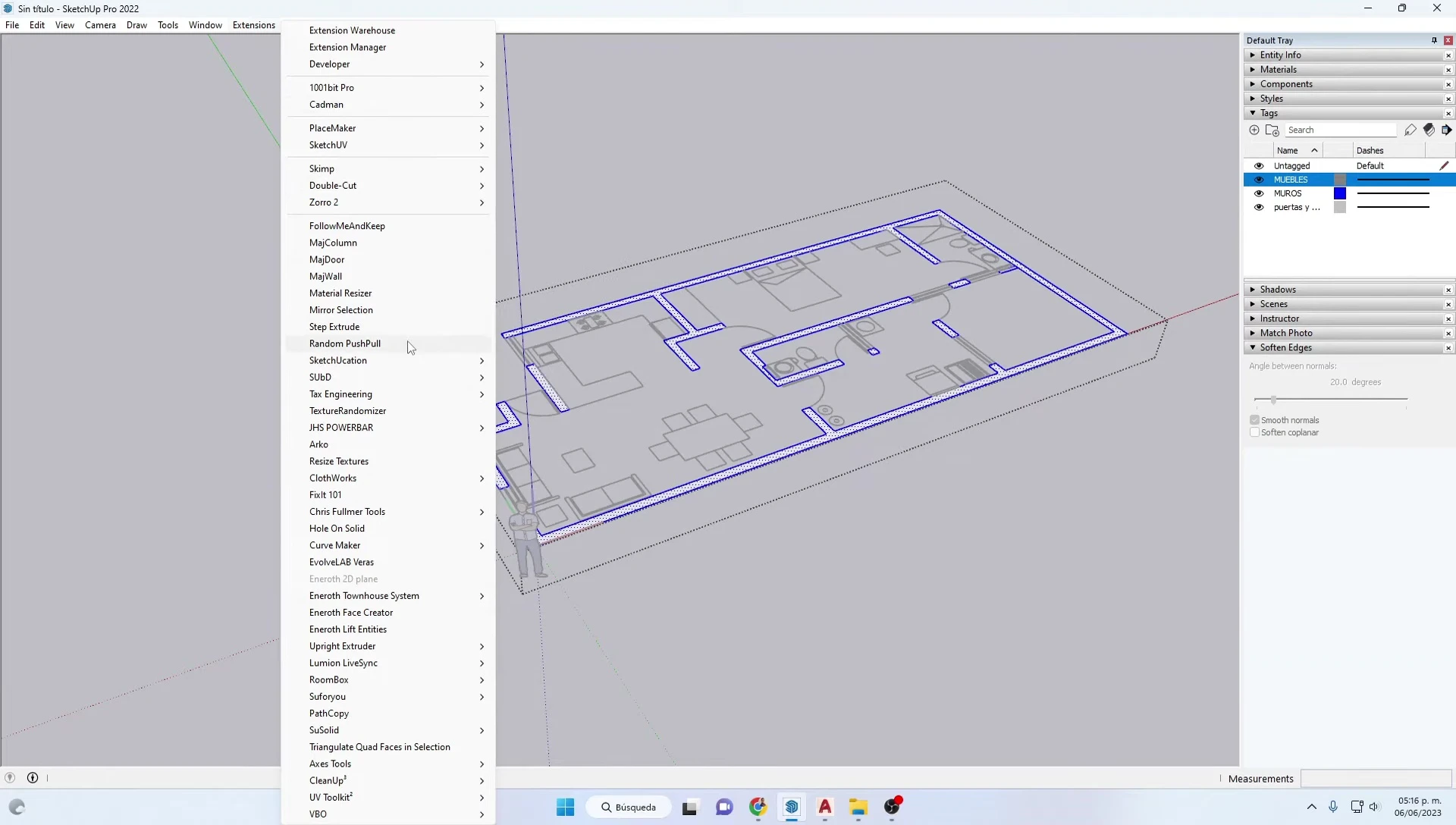Click the Measurements input box

tap(1376, 779)
